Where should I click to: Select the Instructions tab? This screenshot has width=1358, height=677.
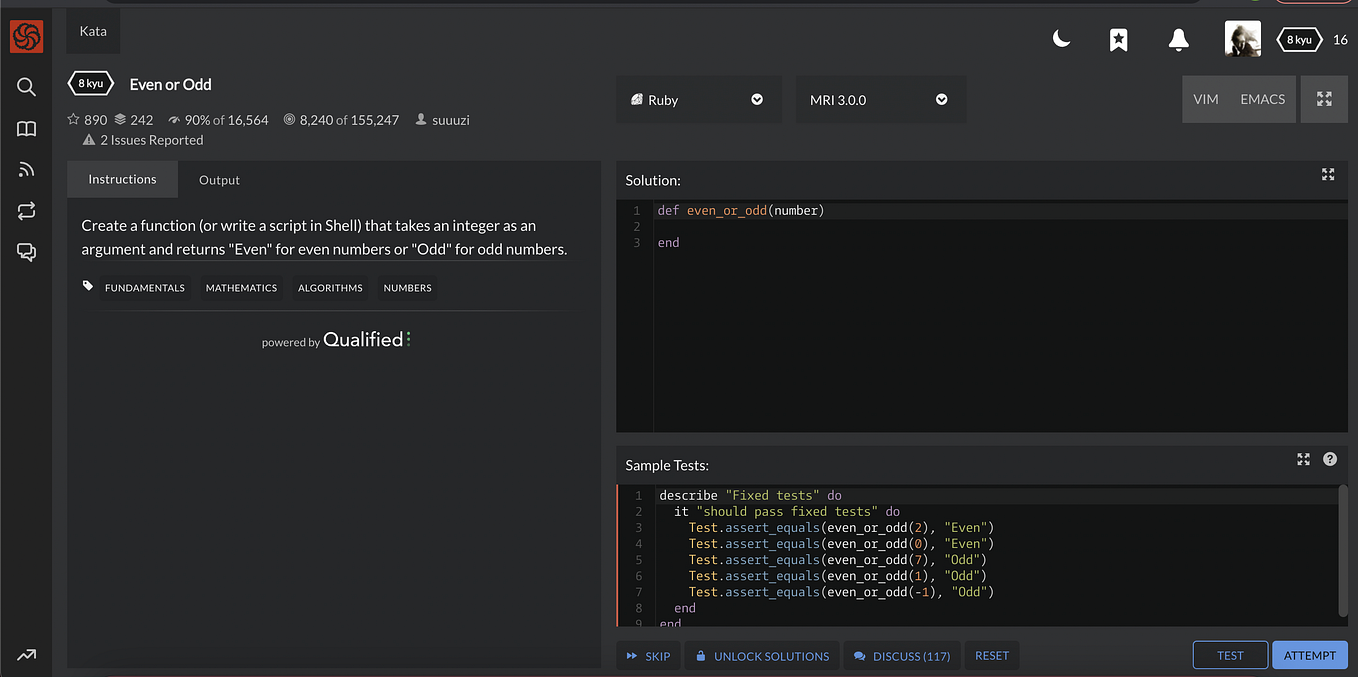tap(122, 179)
